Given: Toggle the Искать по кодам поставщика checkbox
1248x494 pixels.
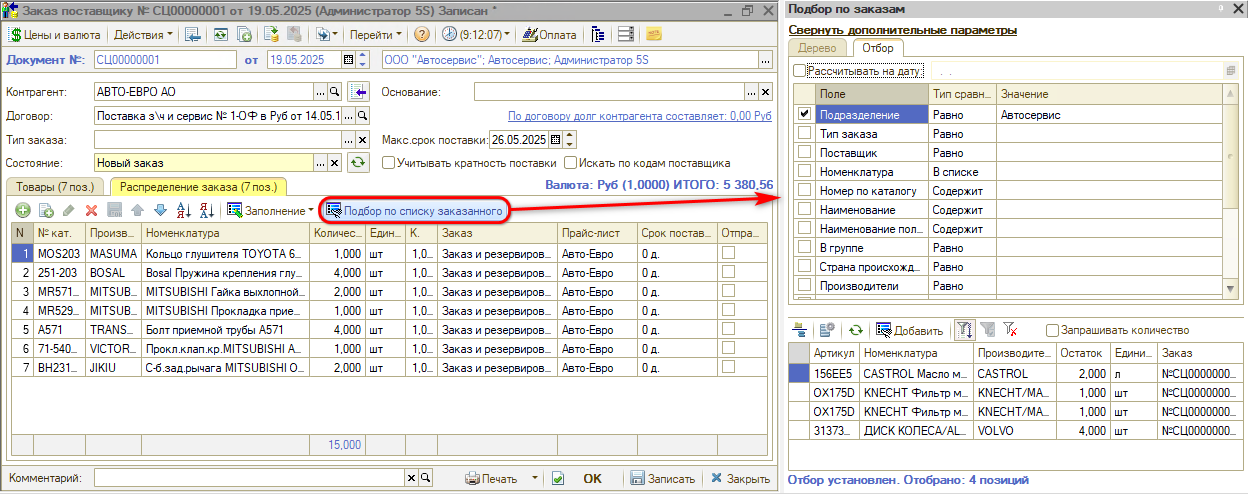Looking at the screenshot, I should [x=571, y=162].
